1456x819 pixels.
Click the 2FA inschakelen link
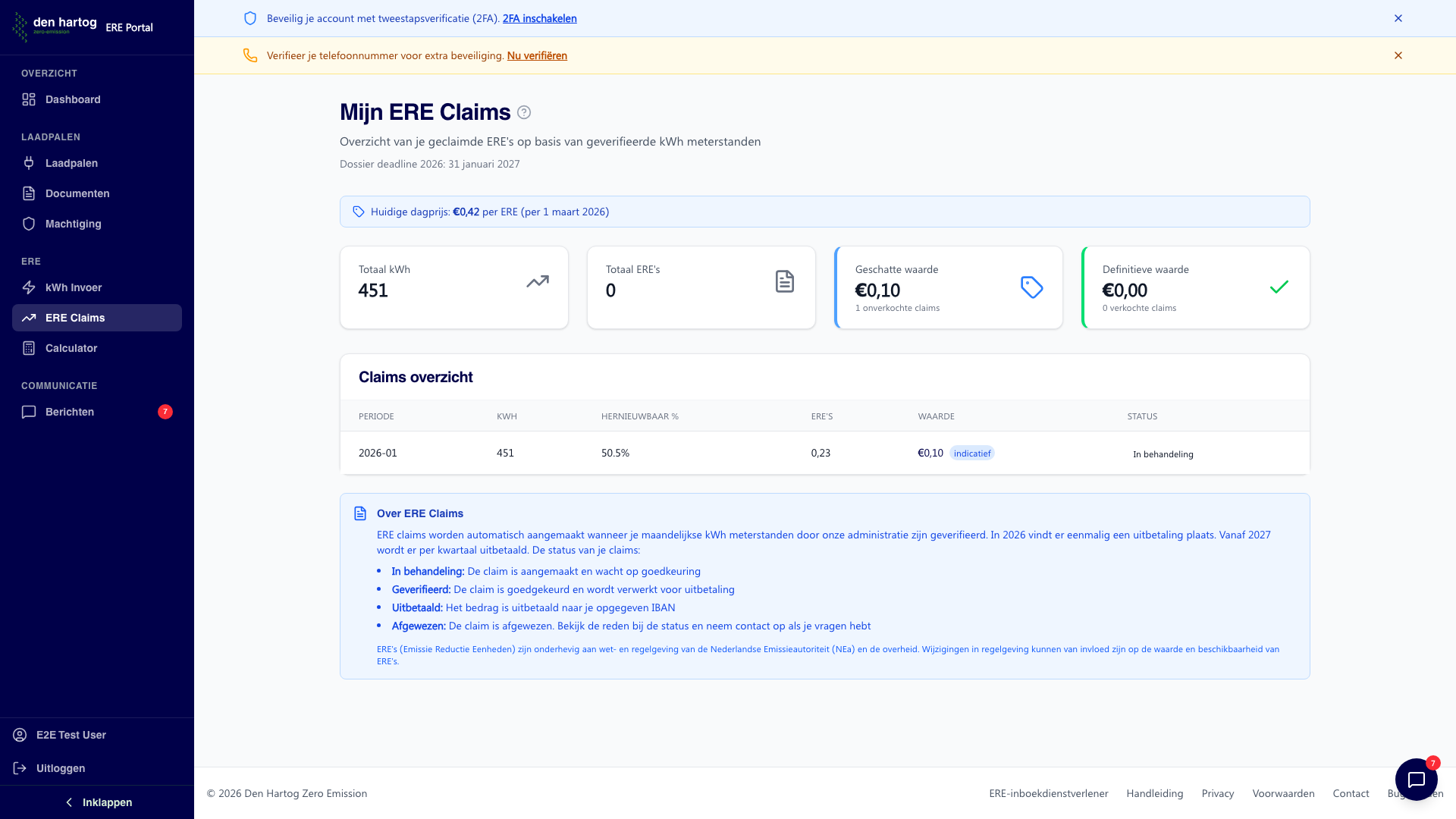(x=539, y=18)
